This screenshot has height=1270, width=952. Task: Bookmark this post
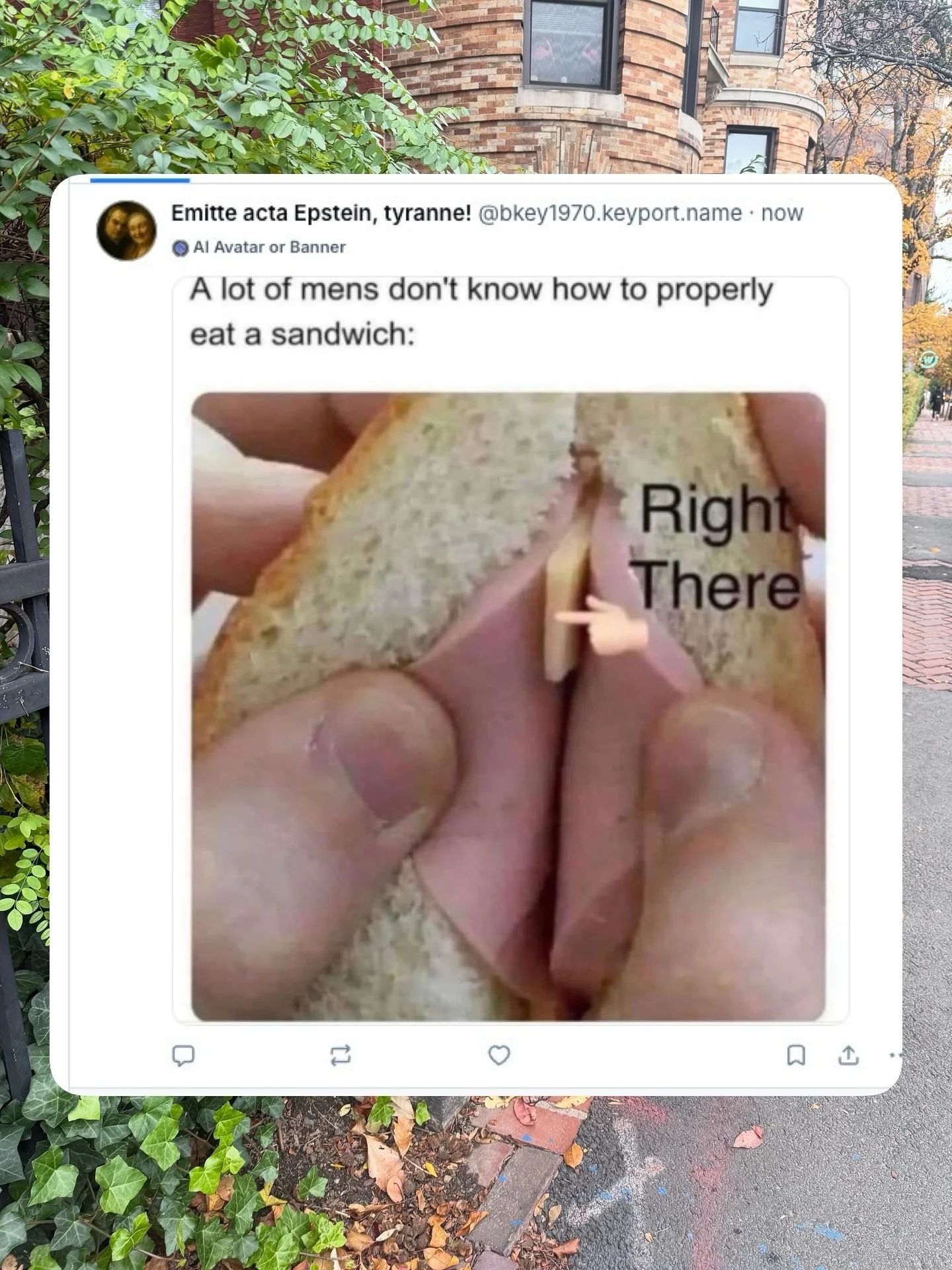796,1055
